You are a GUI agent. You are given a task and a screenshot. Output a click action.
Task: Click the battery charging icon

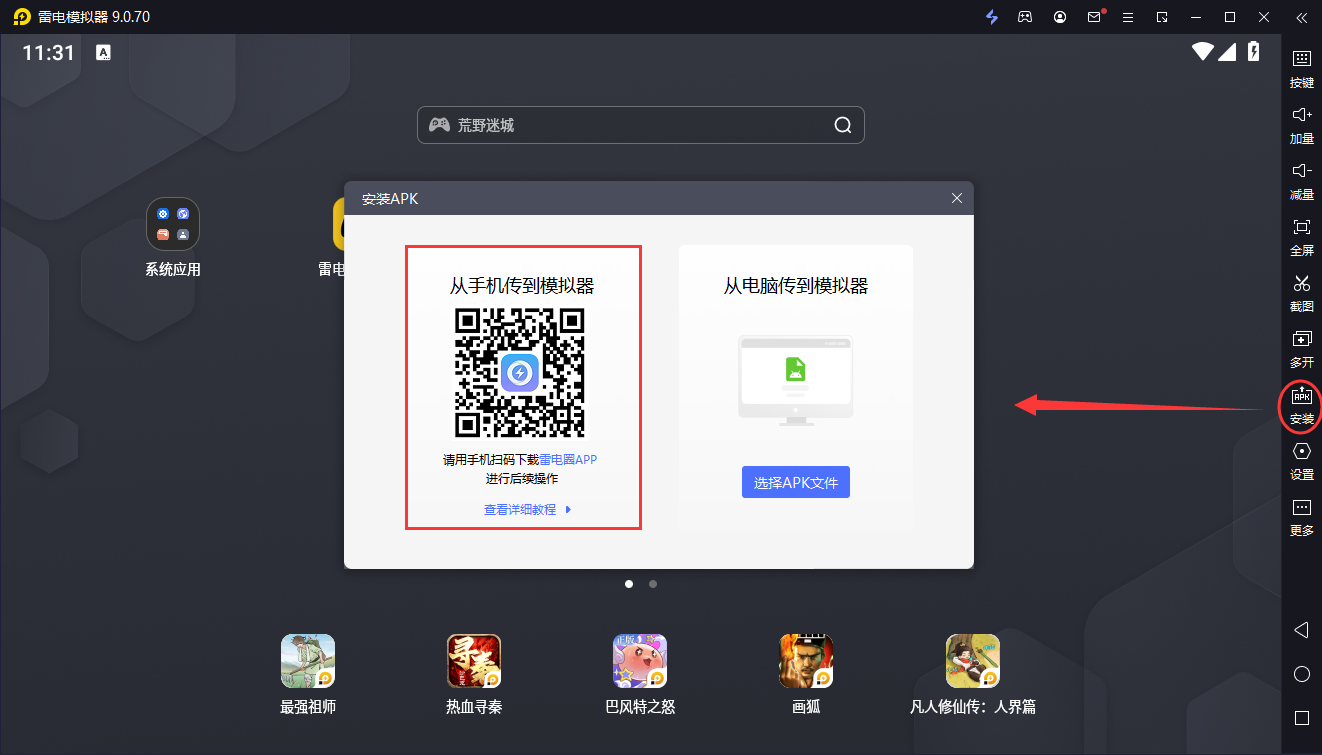[1254, 52]
